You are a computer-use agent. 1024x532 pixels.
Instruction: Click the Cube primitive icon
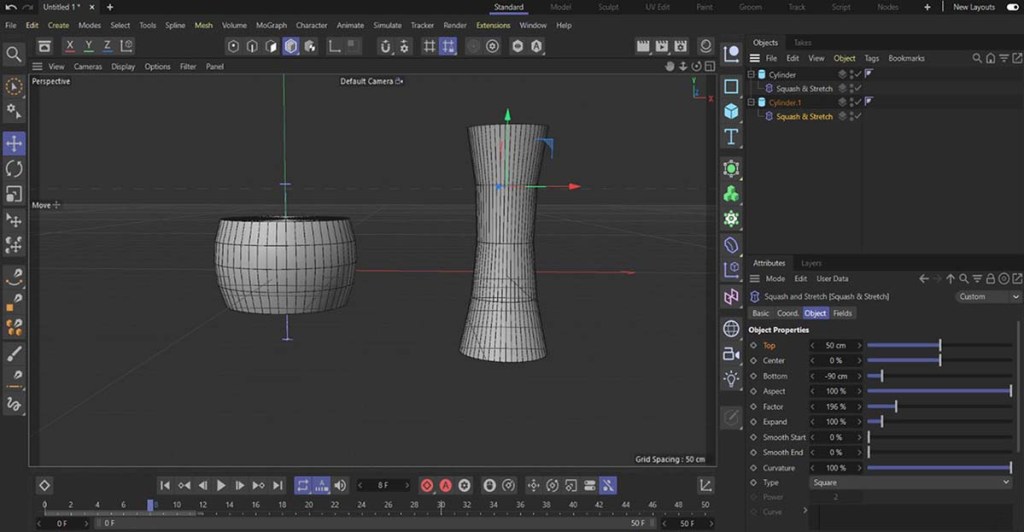click(731, 111)
